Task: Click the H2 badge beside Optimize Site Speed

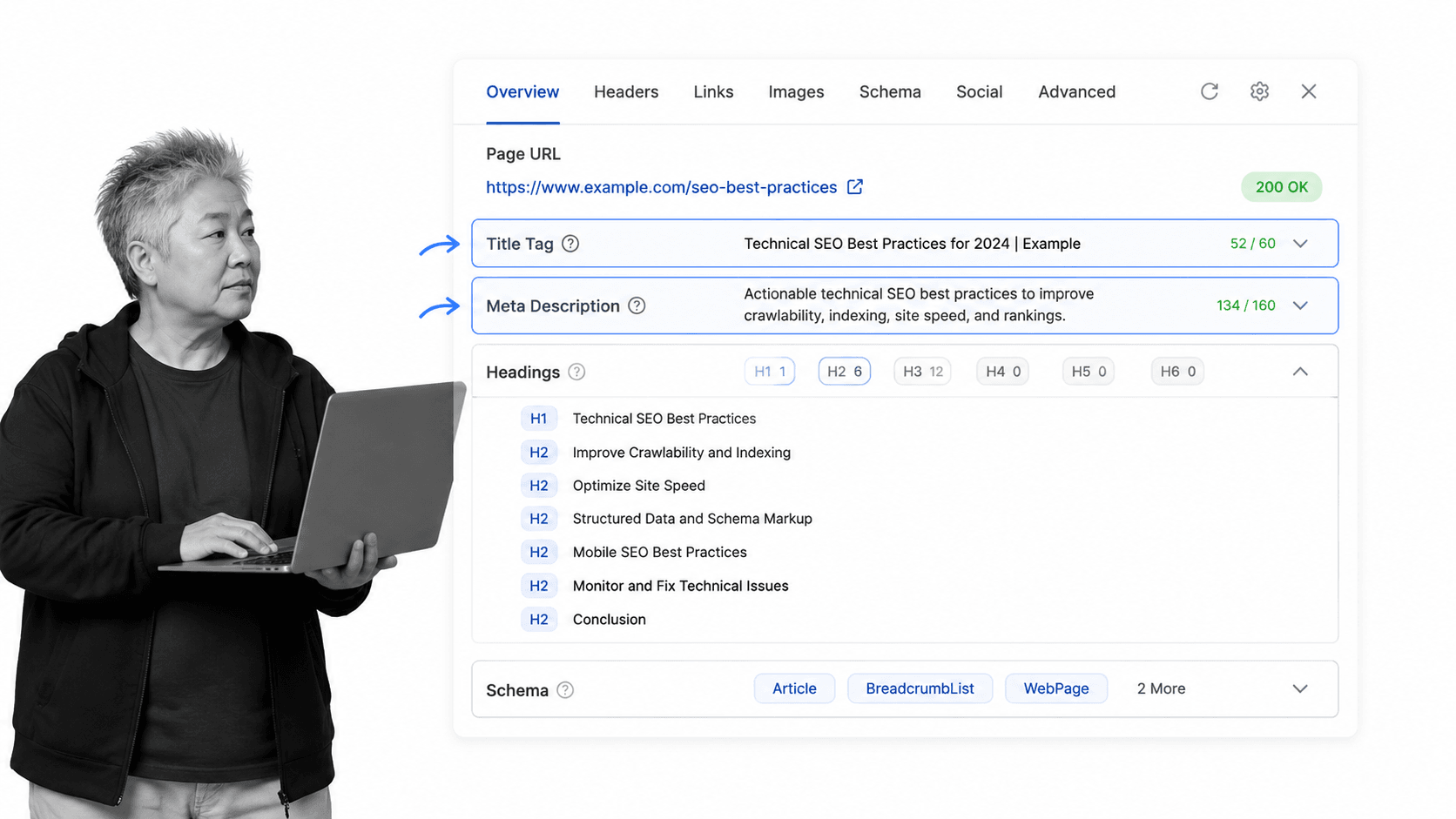Action: tap(539, 486)
